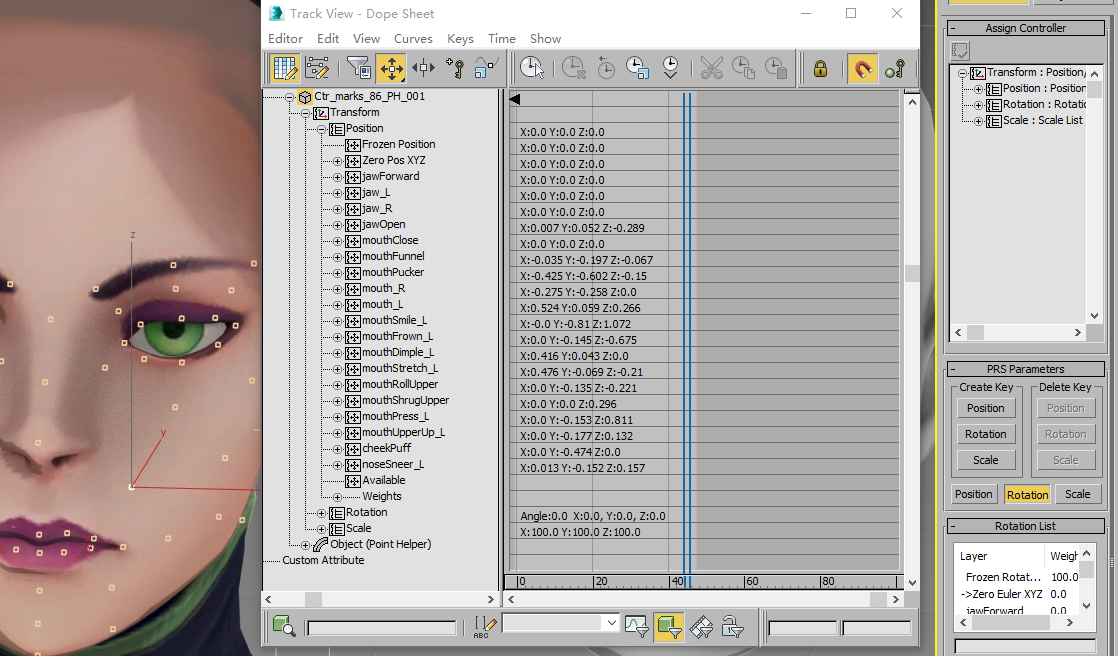This screenshot has width=1118, height=656.
Task: Open the Edit menu
Action: click(328, 39)
